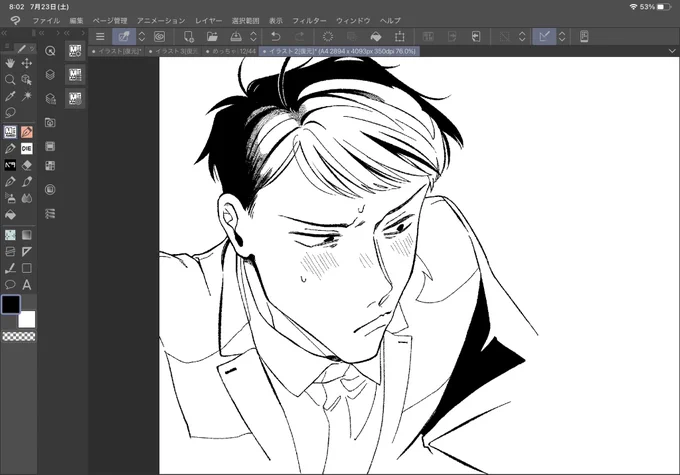Screen dimensions: 680x475
Task: Toggle the highlighted touch gesture pen button
Action: coord(124,37)
